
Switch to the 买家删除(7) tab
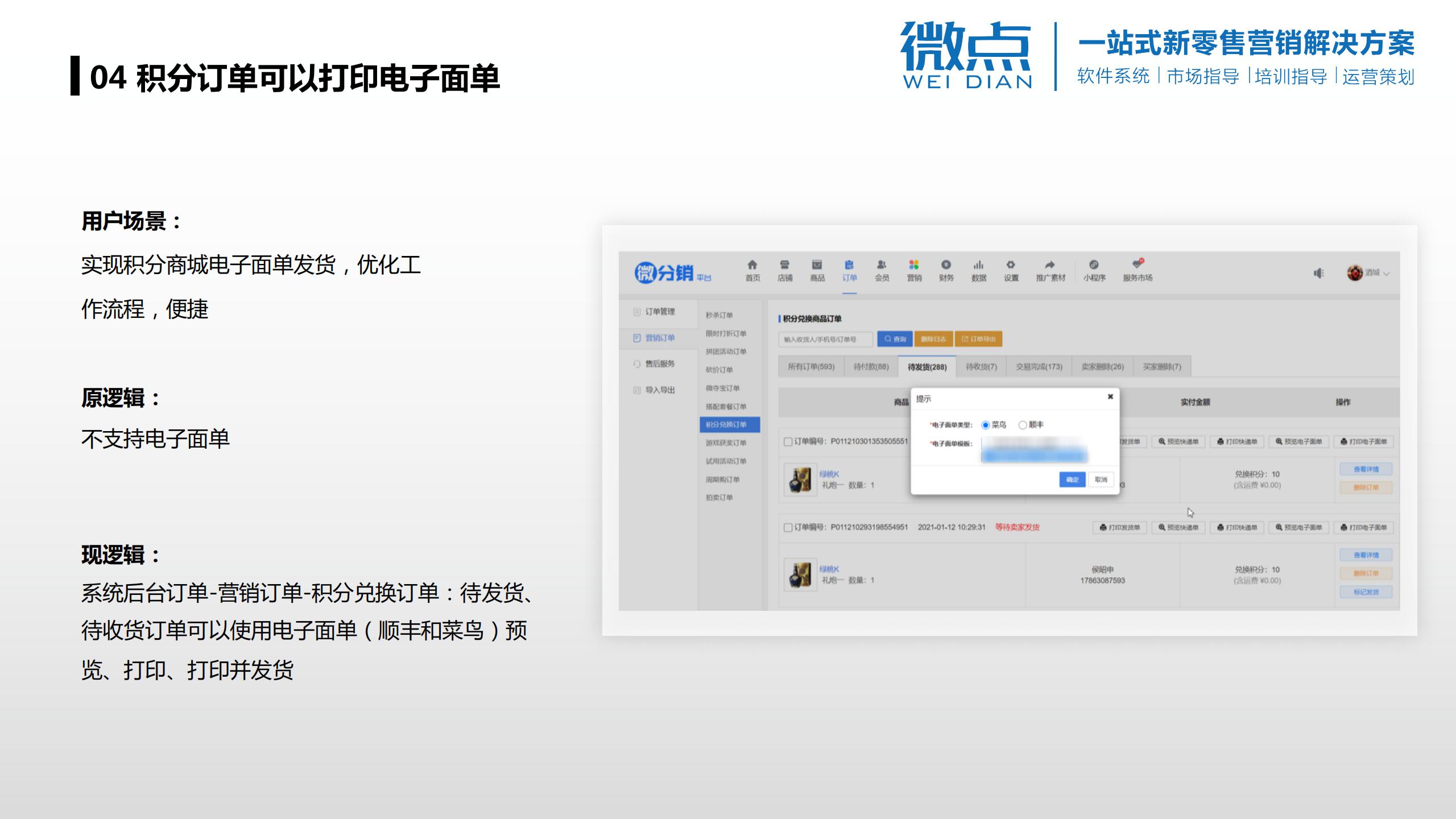[x=1162, y=367]
